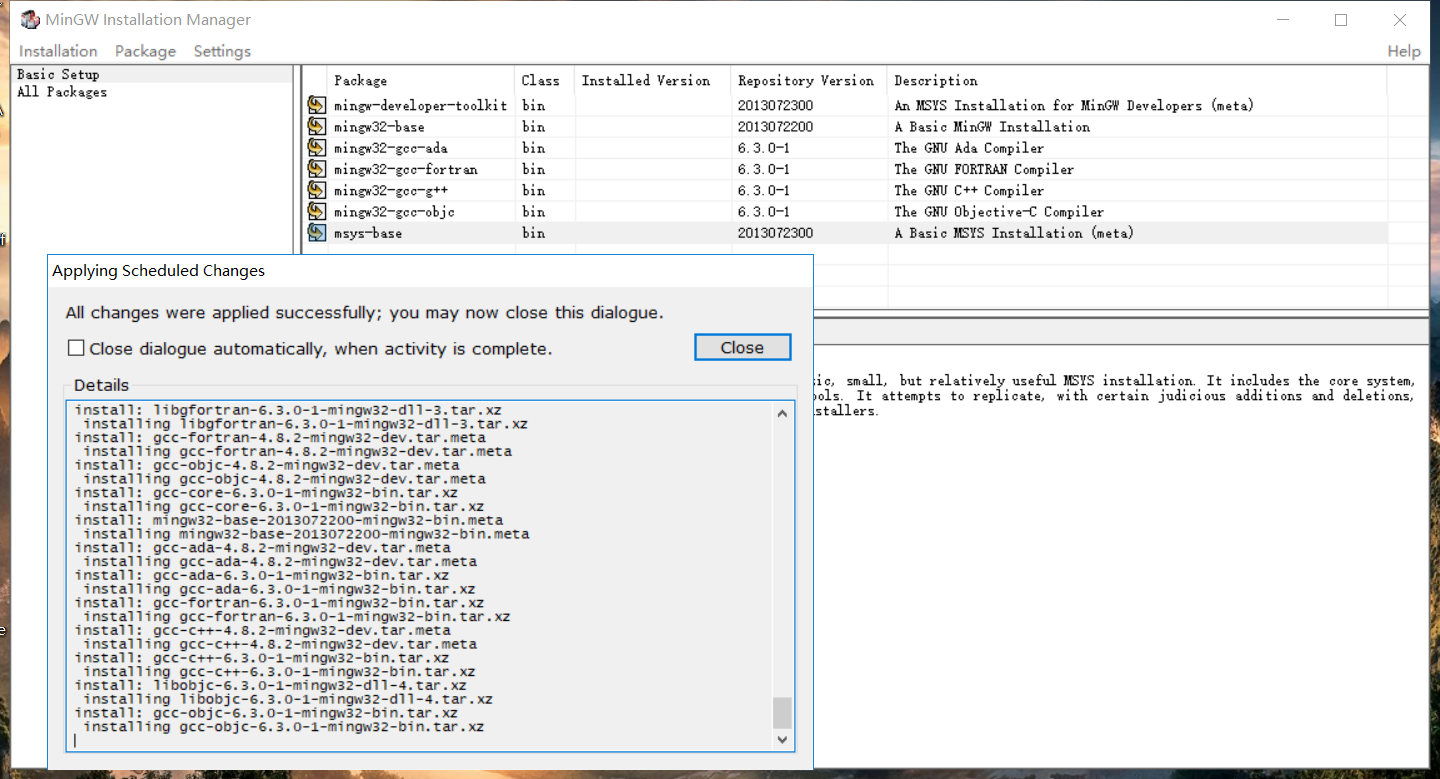Maximize the MinGW Installation Manager window
Screen dimensions: 1440x779
click(1341, 20)
